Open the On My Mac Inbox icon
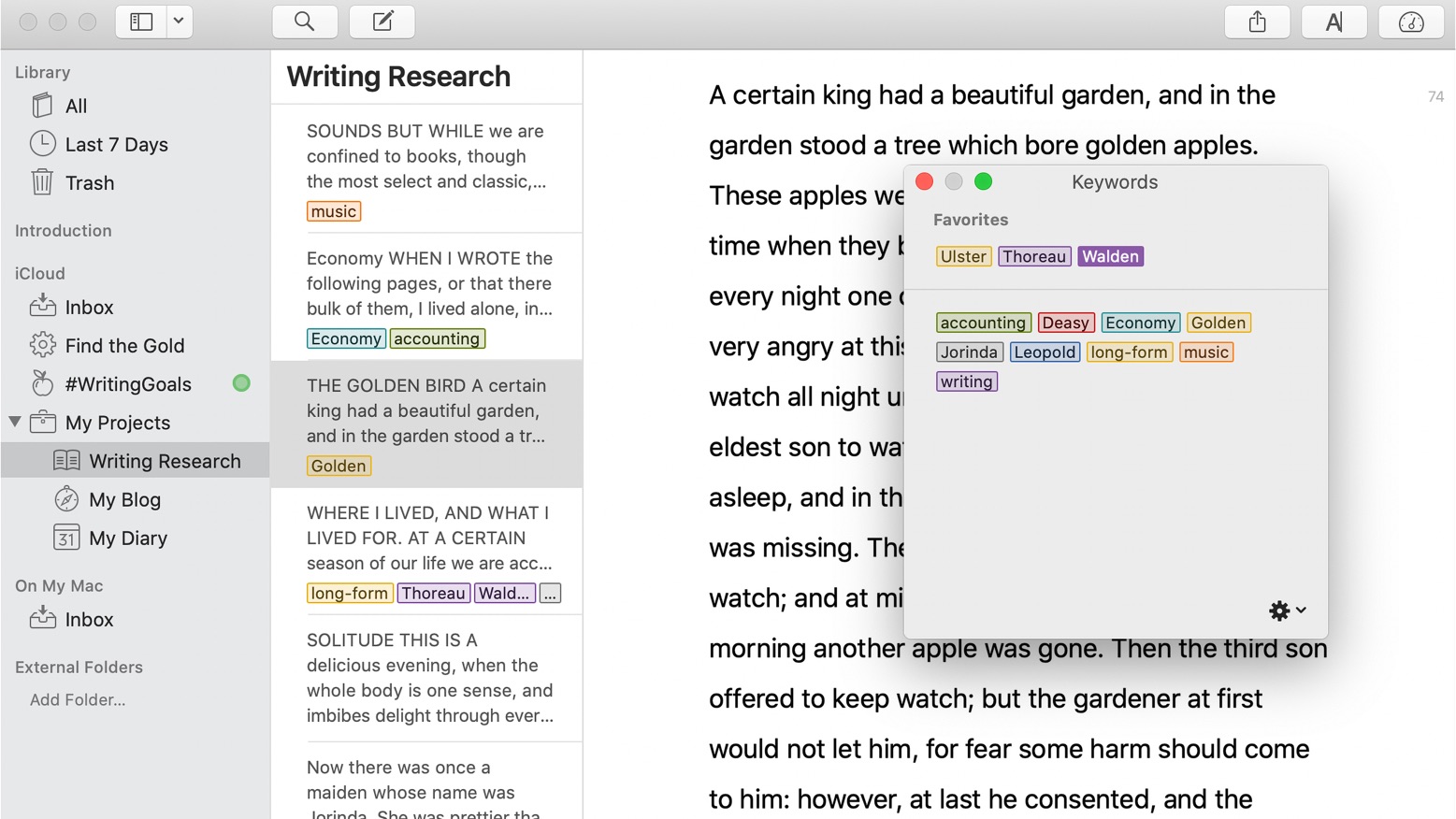Viewport: 1456px width, 819px height. click(42, 618)
